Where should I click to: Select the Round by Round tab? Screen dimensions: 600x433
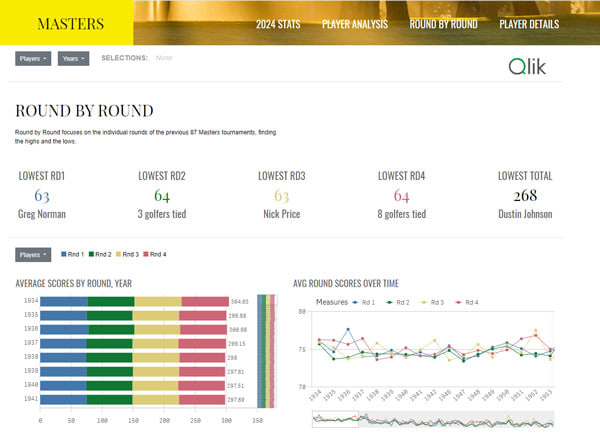click(443, 24)
